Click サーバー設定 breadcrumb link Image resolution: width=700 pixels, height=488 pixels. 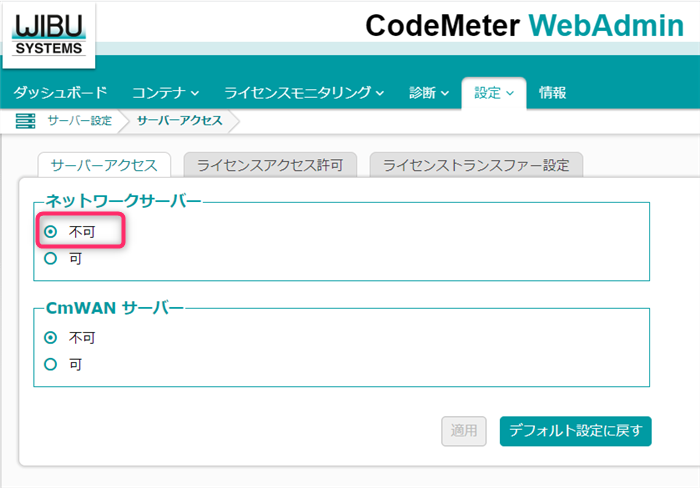tap(79, 121)
